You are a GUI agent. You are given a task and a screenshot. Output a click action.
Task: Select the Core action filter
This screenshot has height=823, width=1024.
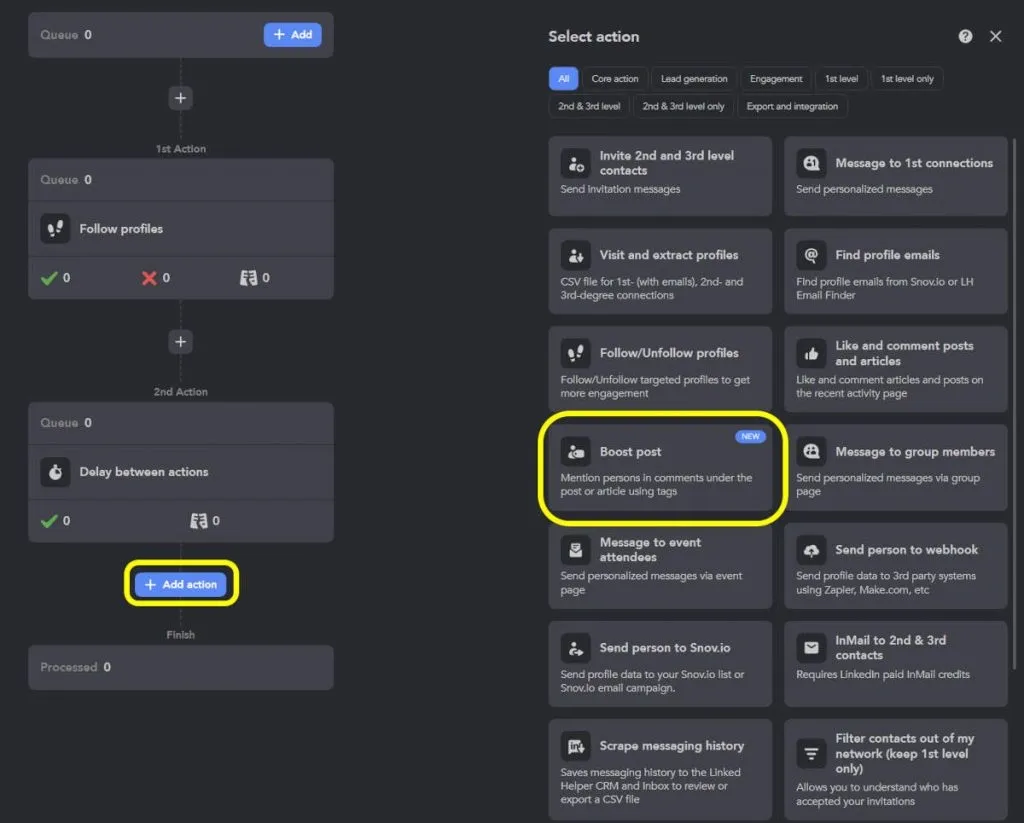[615, 78]
